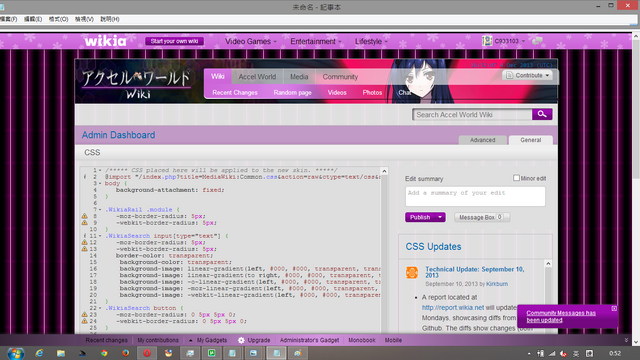The height and width of the screenshot is (360, 640).
Task: Open the Publish button dropdown arrow
Action: (x=440, y=217)
